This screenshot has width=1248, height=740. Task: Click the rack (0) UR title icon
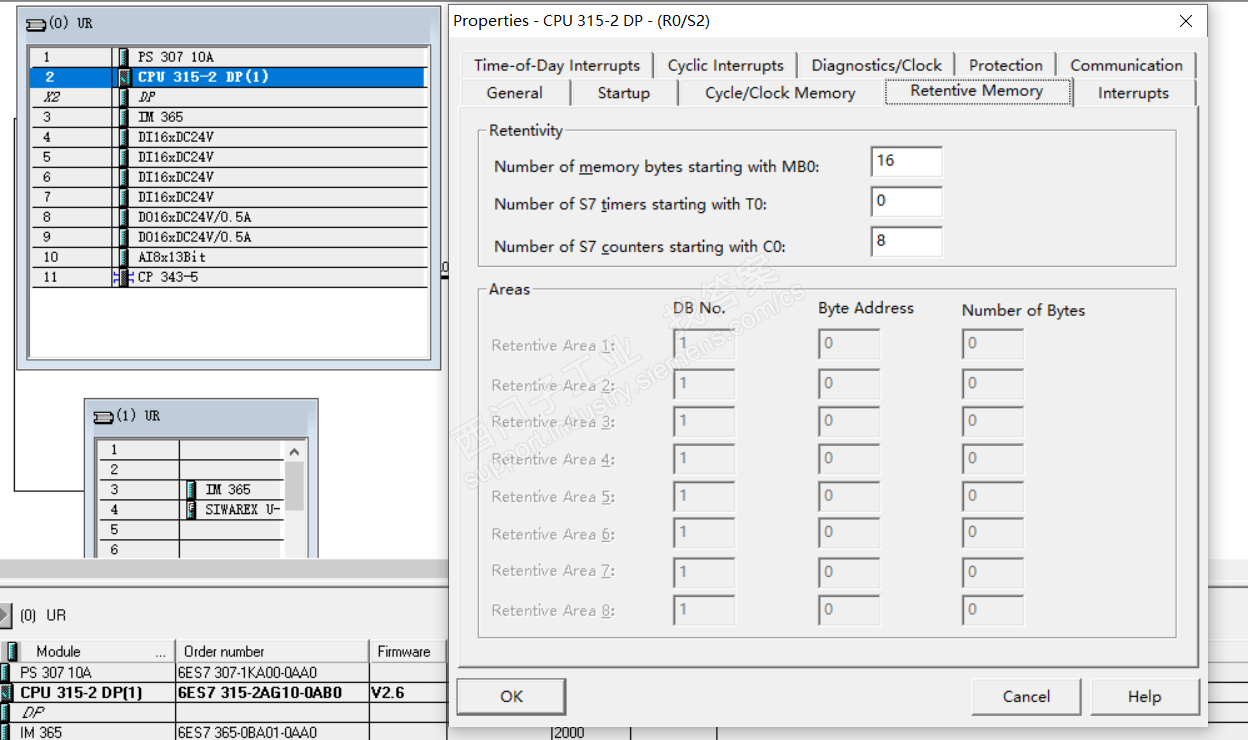[36, 23]
